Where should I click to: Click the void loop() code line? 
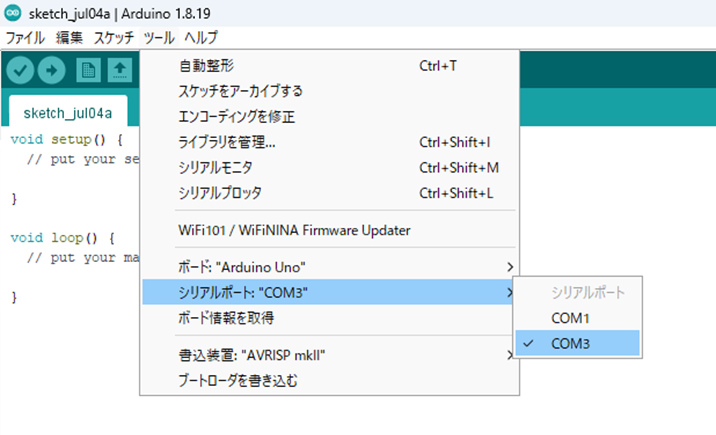click(x=63, y=238)
